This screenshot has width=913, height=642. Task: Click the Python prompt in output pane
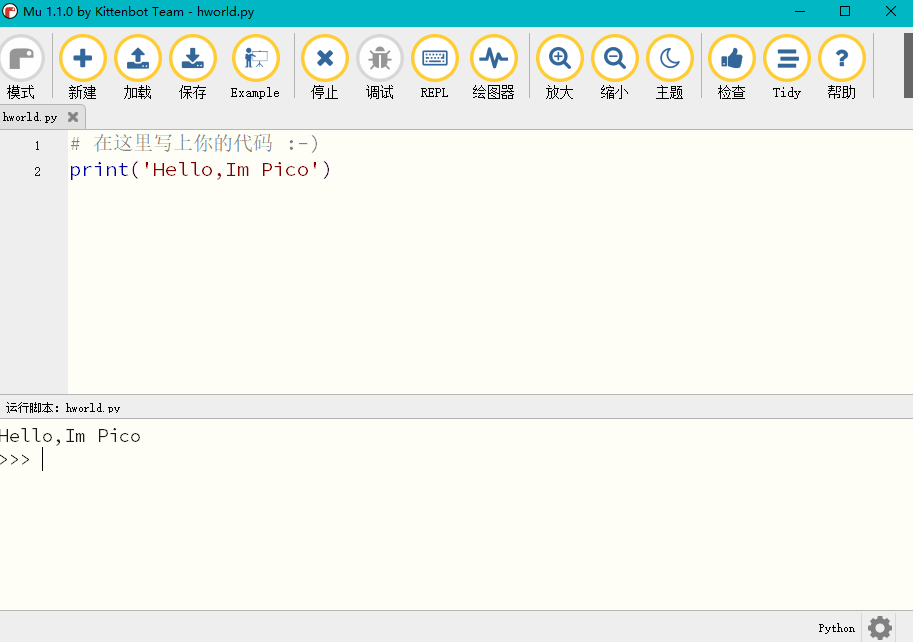[x=15, y=459]
